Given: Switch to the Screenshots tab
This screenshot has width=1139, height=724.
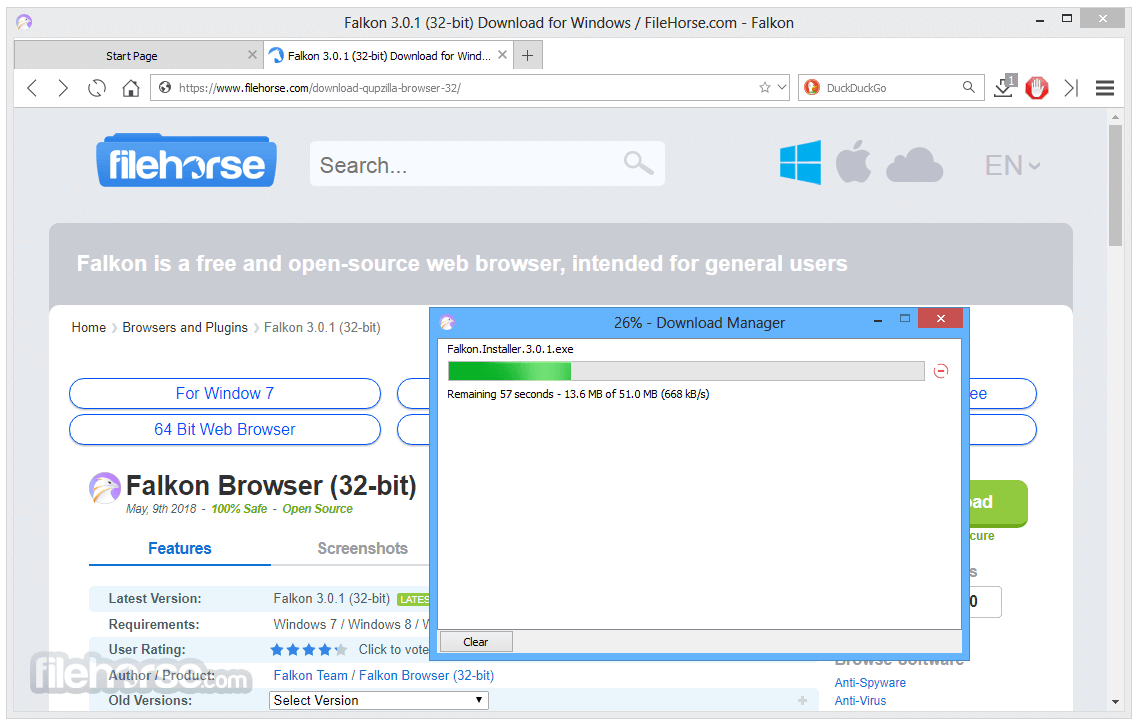Looking at the screenshot, I should (362, 548).
